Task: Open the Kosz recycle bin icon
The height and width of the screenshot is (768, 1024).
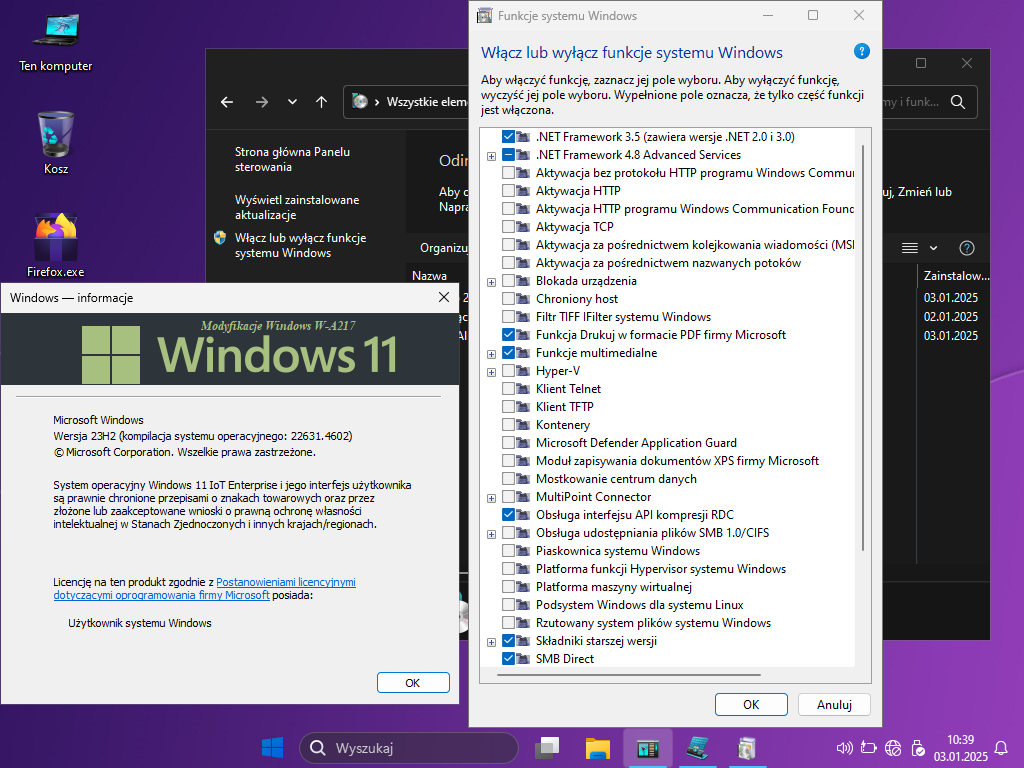Action: coord(56,138)
